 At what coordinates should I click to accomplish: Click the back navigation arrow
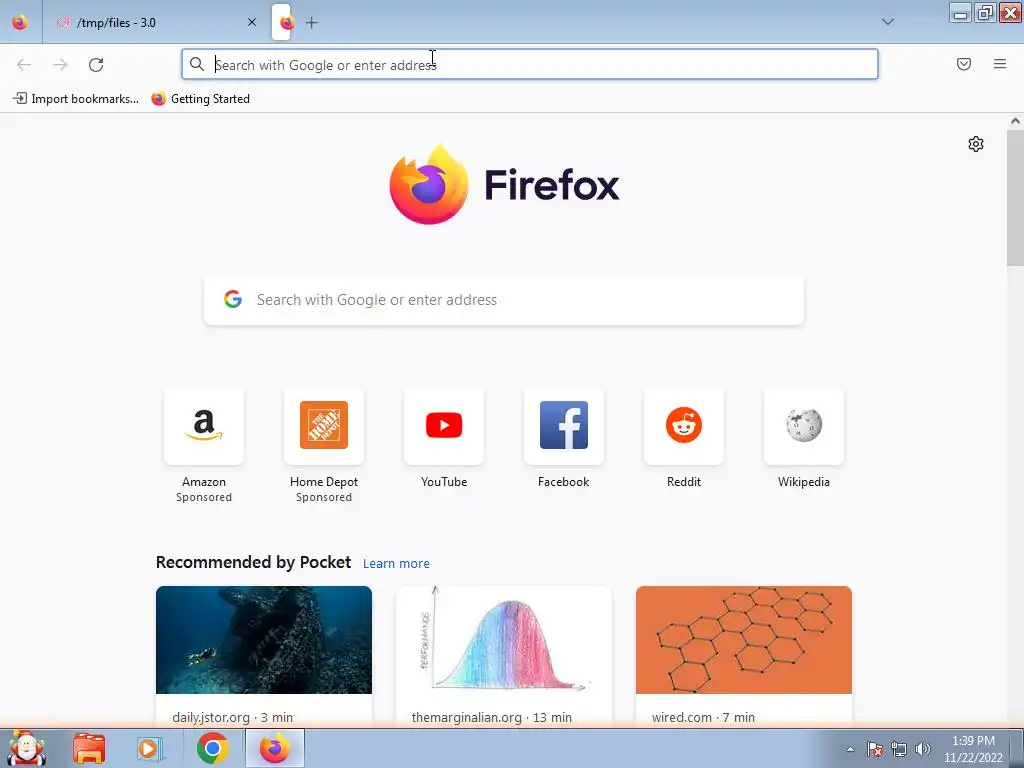click(x=24, y=65)
